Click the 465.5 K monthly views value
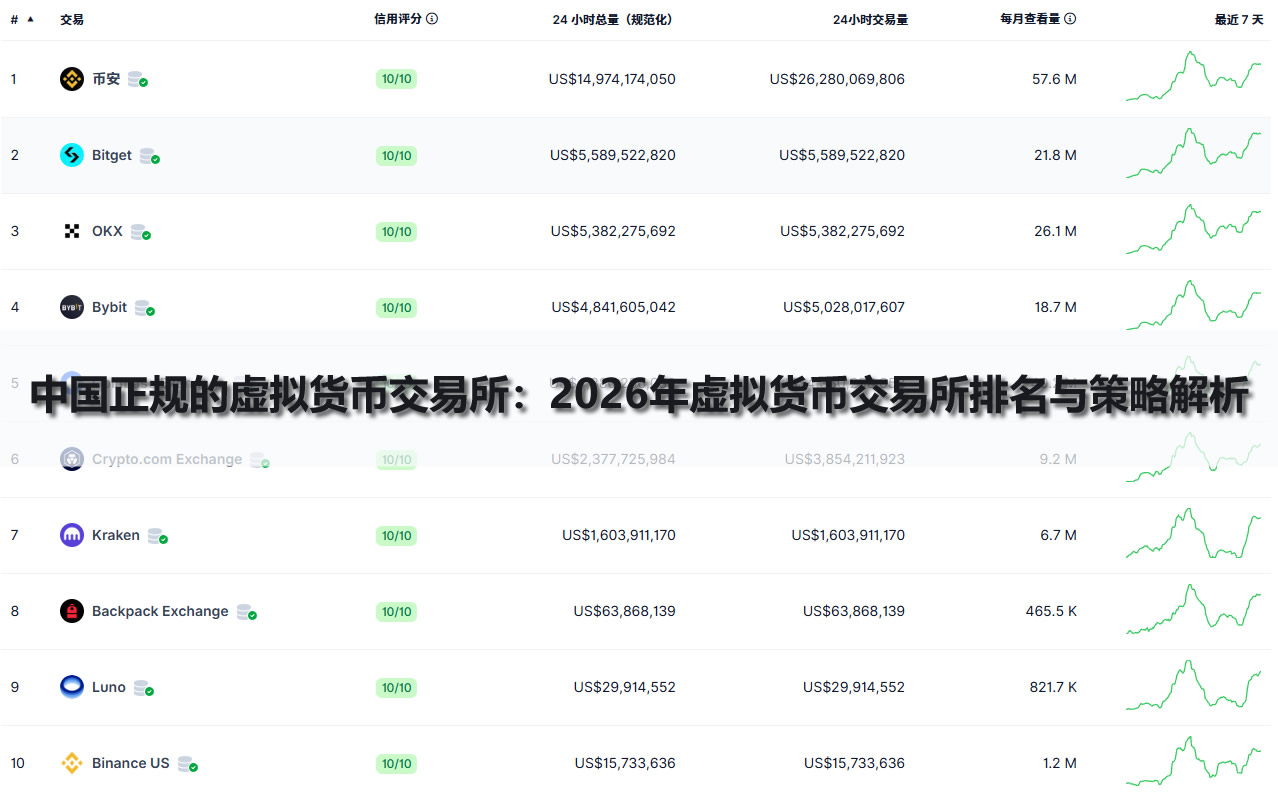 (1051, 611)
